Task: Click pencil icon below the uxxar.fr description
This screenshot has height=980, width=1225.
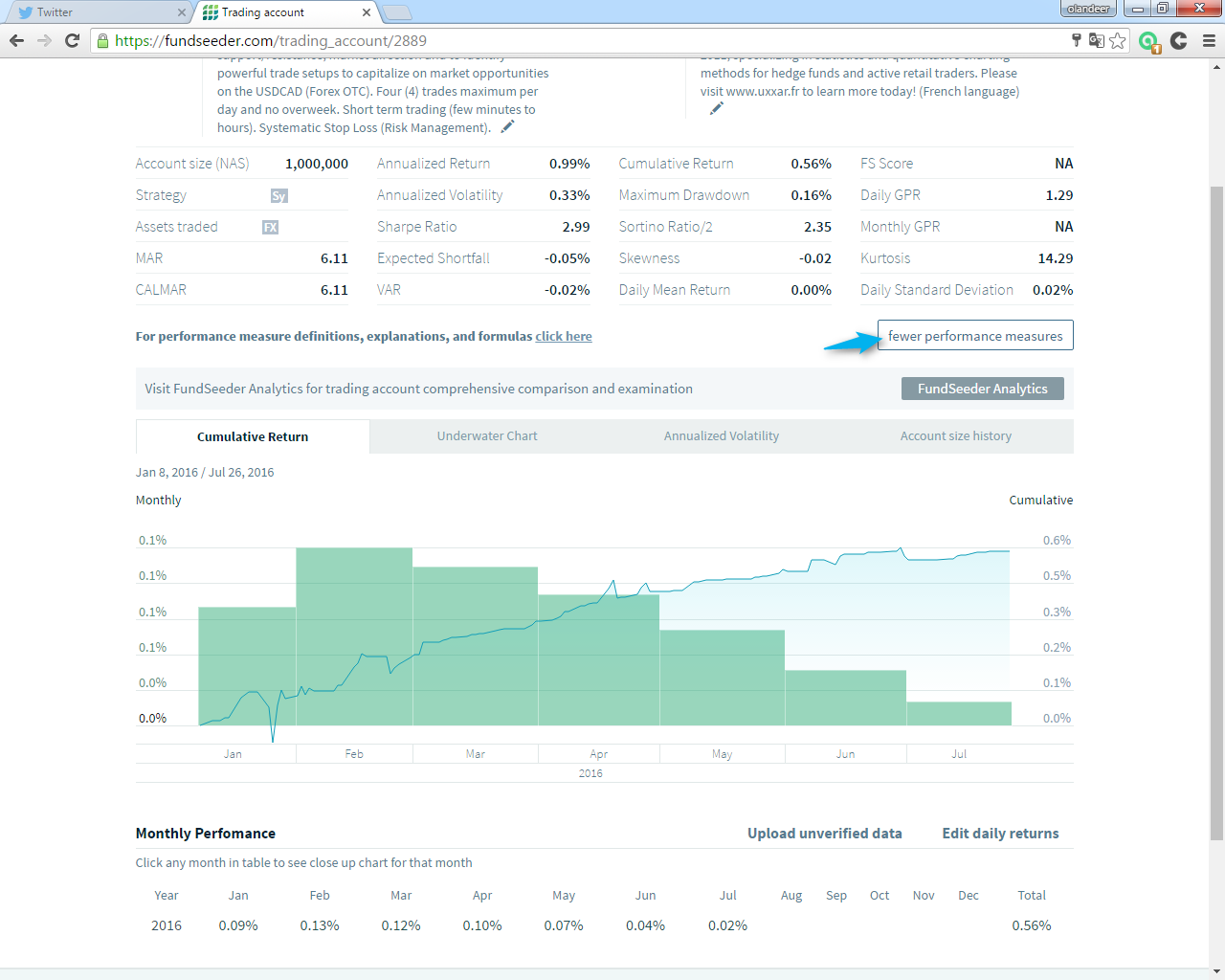Action: click(716, 108)
